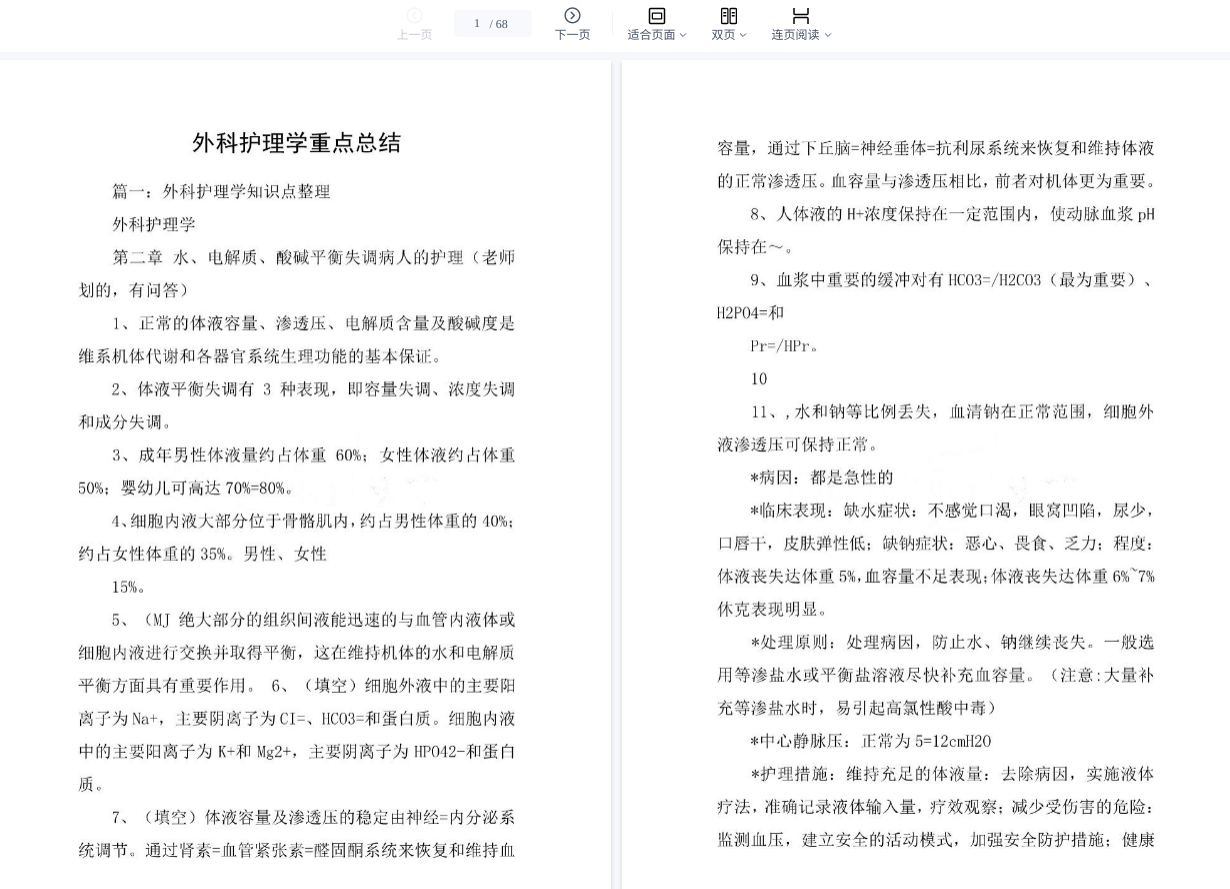Click the double-page (双页) book icon
Viewport: 1230px width, 889px height.
coord(729,15)
